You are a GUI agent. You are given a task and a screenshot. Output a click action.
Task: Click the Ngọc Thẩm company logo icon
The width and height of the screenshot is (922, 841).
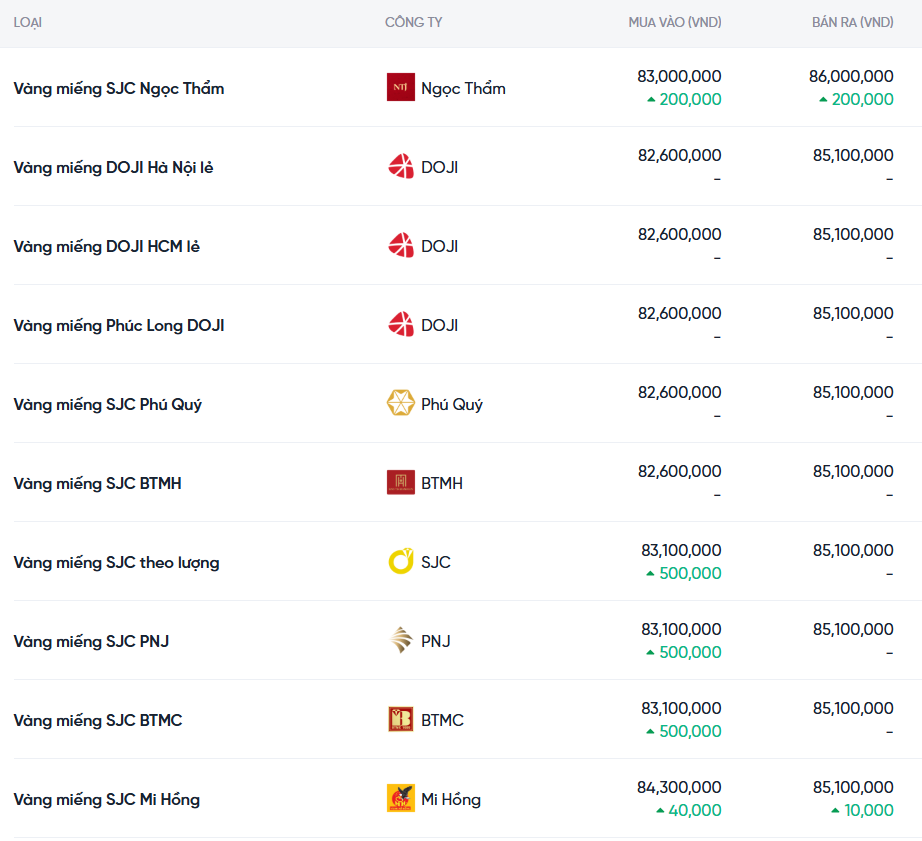pos(400,87)
